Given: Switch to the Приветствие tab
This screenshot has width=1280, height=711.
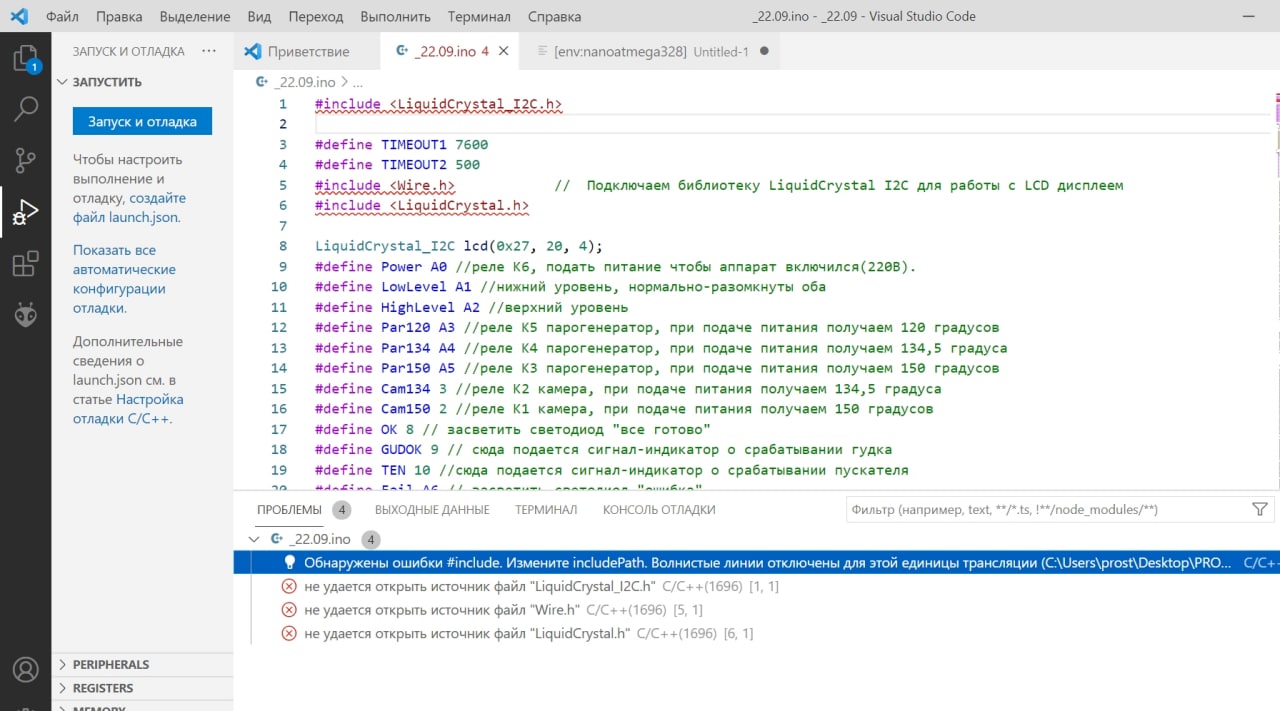Looking at the screenshot, I should click(x=307, y=51).
